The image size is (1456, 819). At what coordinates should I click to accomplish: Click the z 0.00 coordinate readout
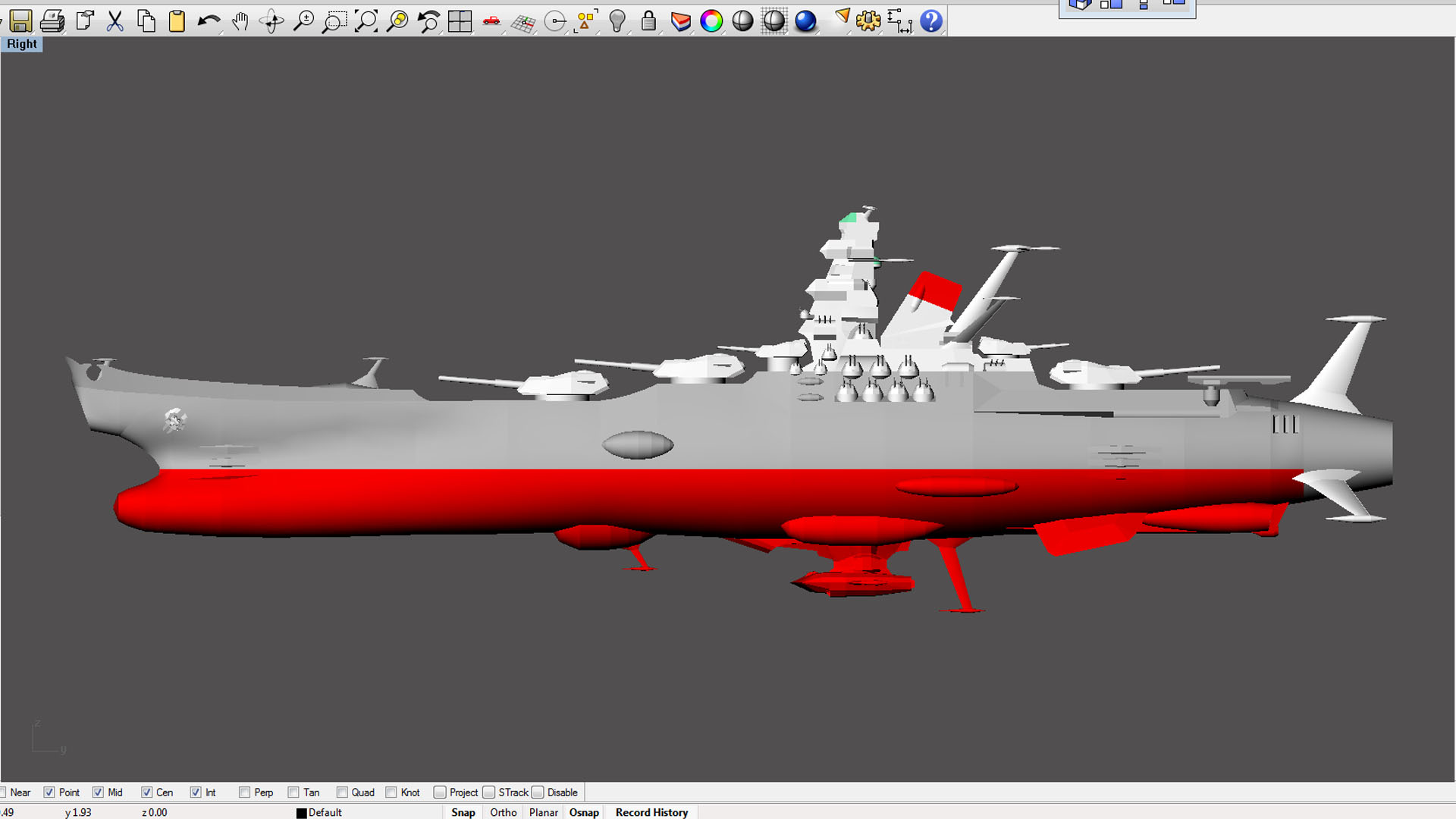pyautogui.click(x=155, y=812)
